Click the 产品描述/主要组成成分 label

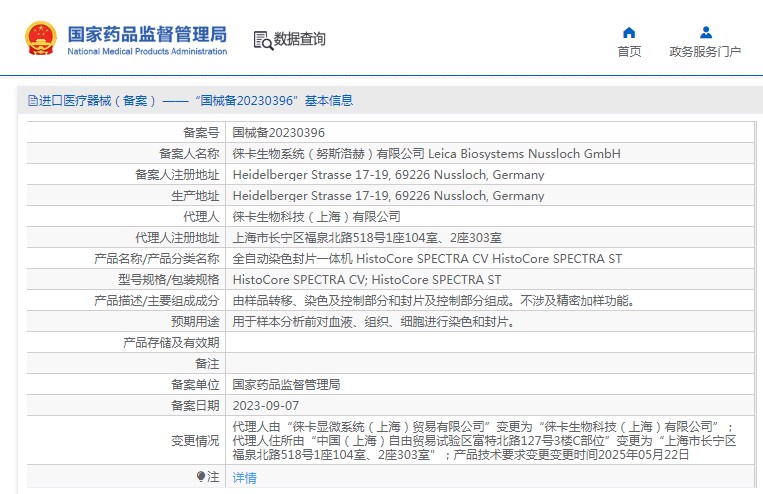point(157,300)
